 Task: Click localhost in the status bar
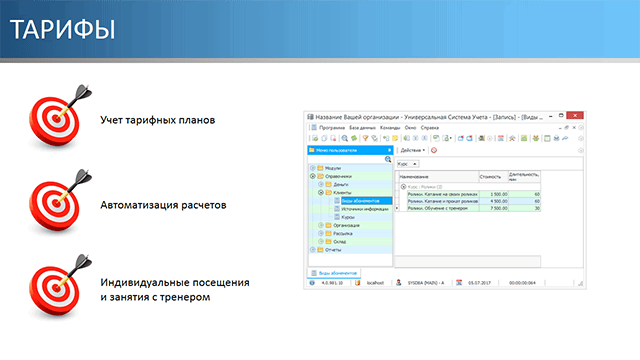pyautogui.click(x=375, y=283)
